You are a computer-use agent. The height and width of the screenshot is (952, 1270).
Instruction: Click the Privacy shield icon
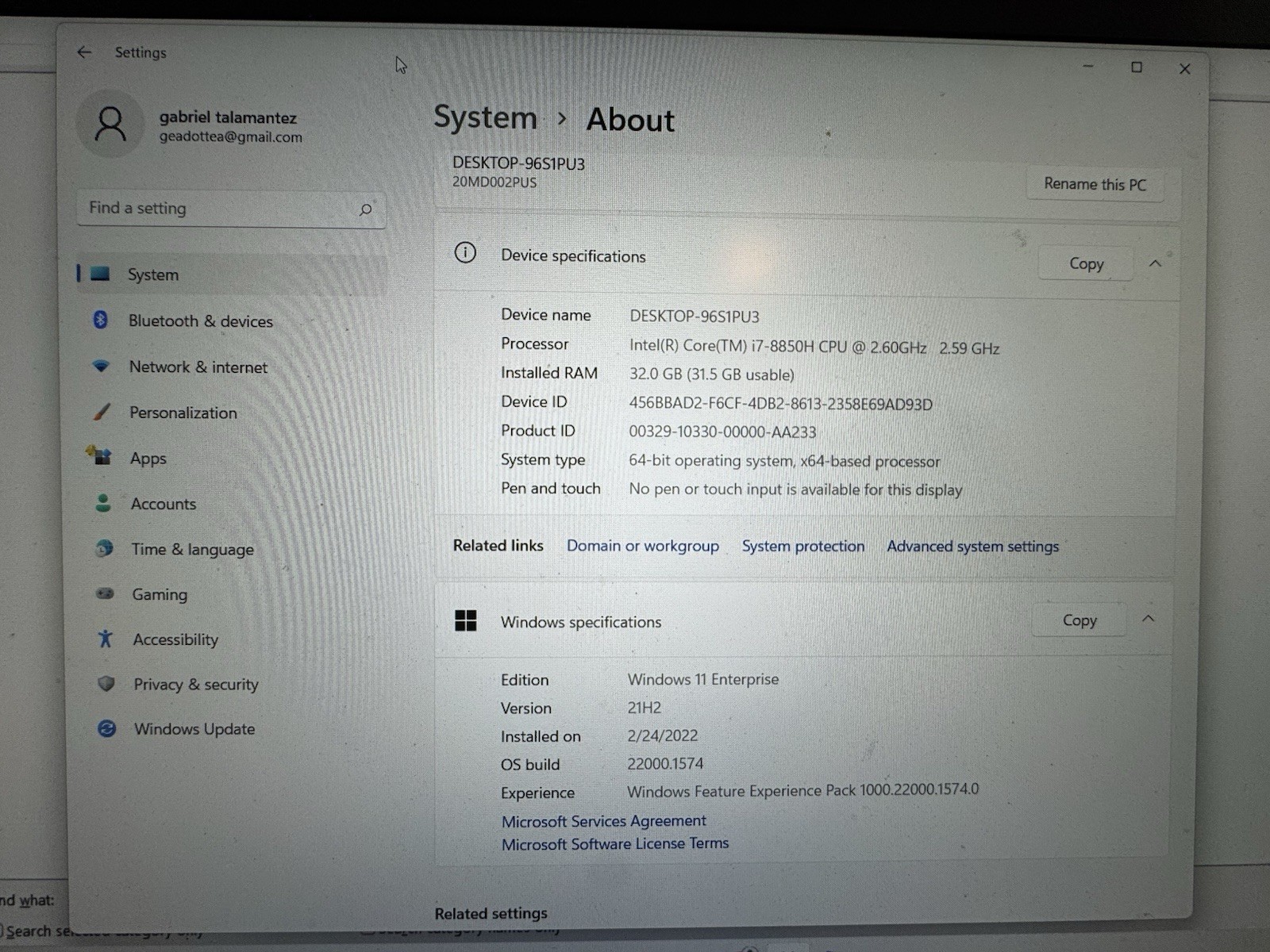click(106, 683)
